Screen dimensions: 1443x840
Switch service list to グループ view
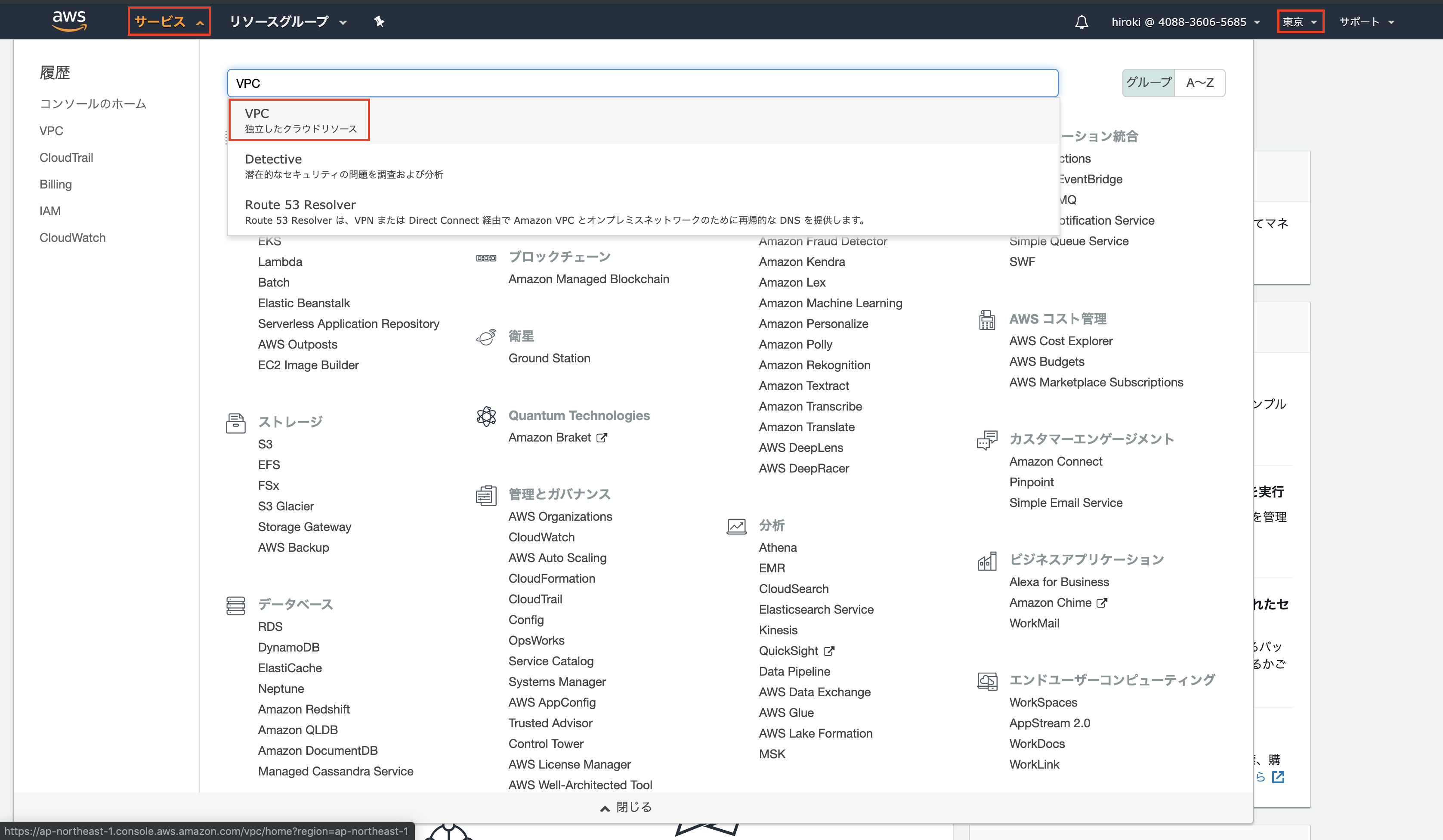point(1149,83)
